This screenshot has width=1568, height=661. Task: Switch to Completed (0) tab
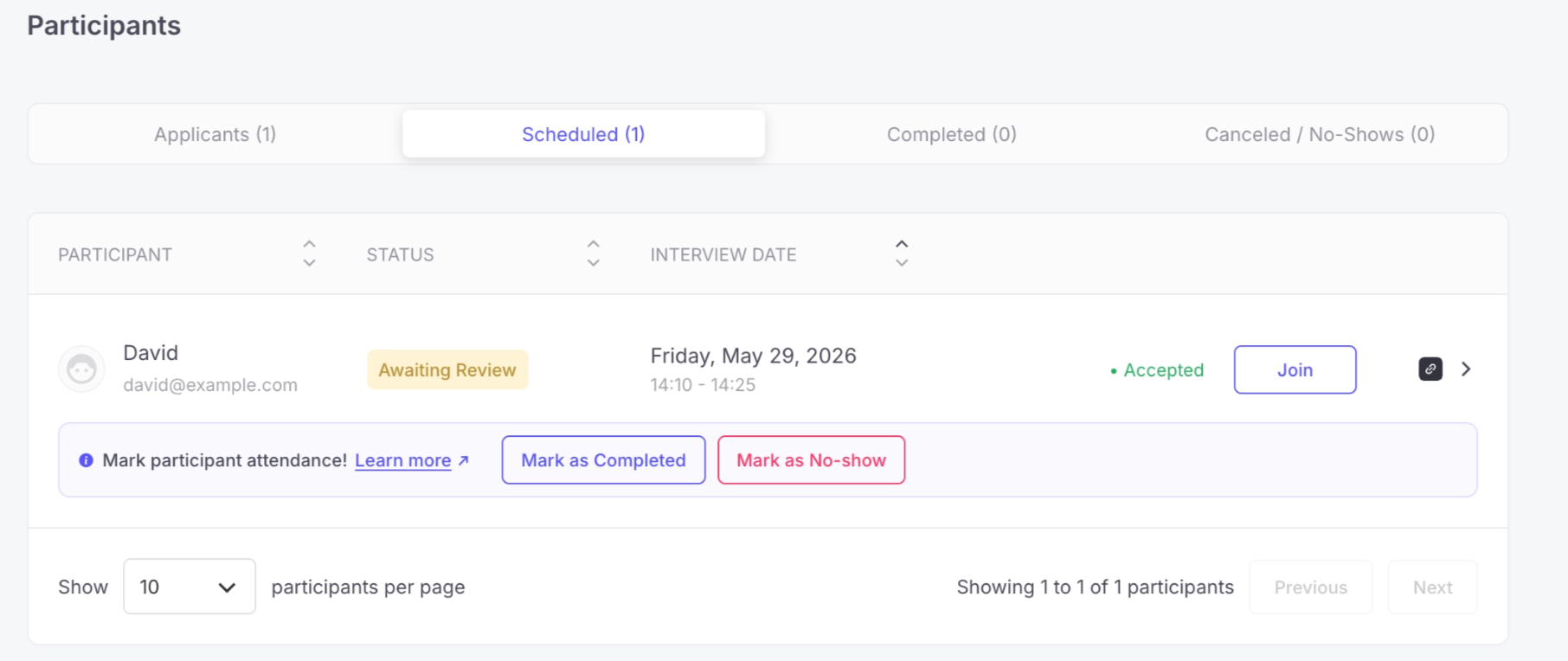pos(952,134)
